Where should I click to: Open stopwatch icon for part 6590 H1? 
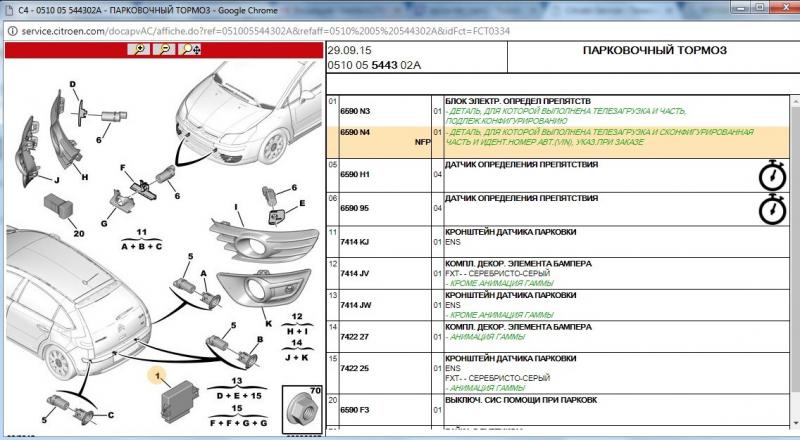point(772,176)
